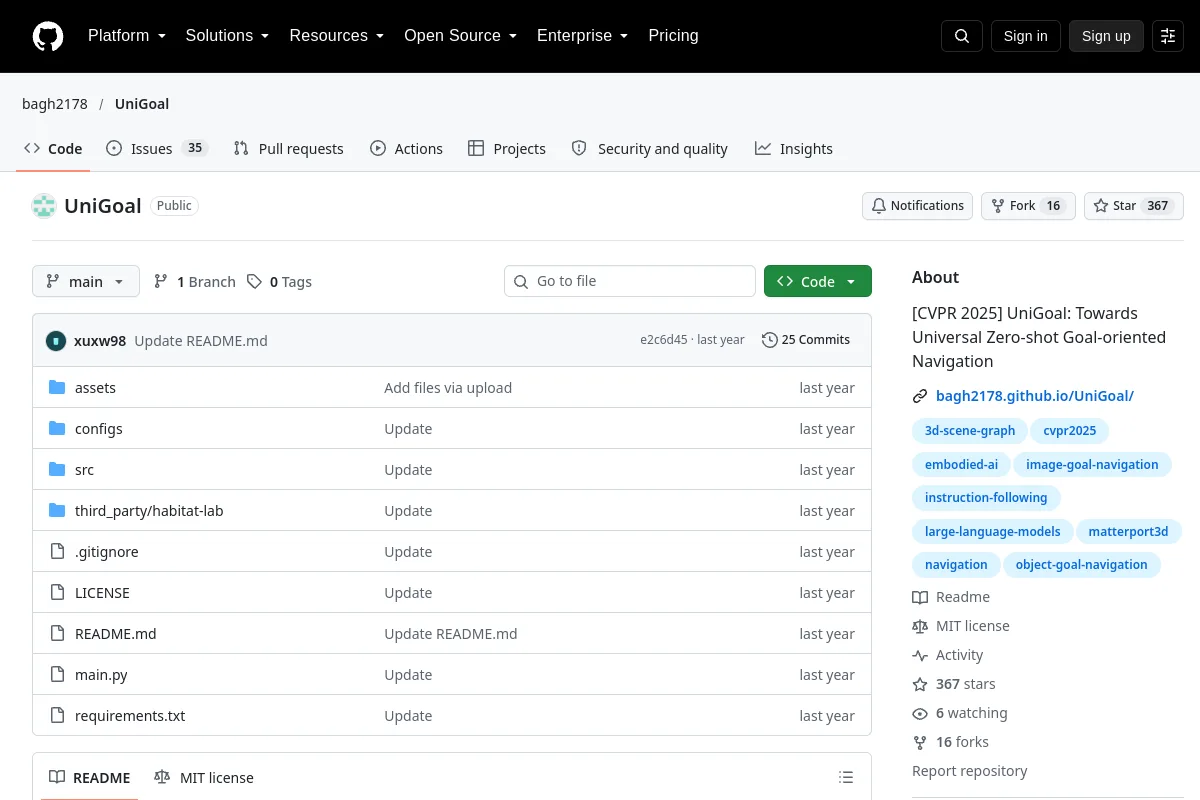Image resolution: width=1200 pixels, height=800 pixels.
Task: Open 0 Tags list
Action: click(x=280, y=282)
